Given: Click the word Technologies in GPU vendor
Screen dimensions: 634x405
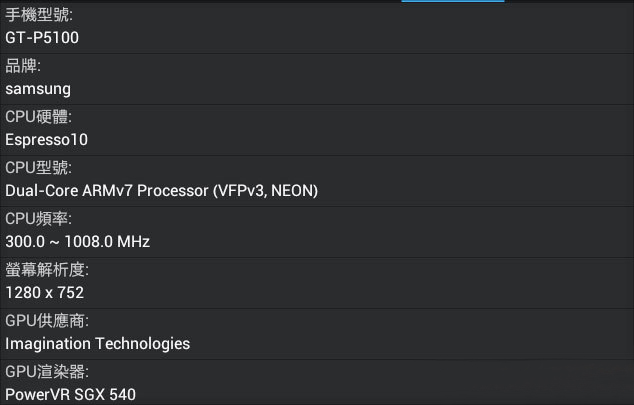Looking at the screenshot, I should (x=142, y=343).
